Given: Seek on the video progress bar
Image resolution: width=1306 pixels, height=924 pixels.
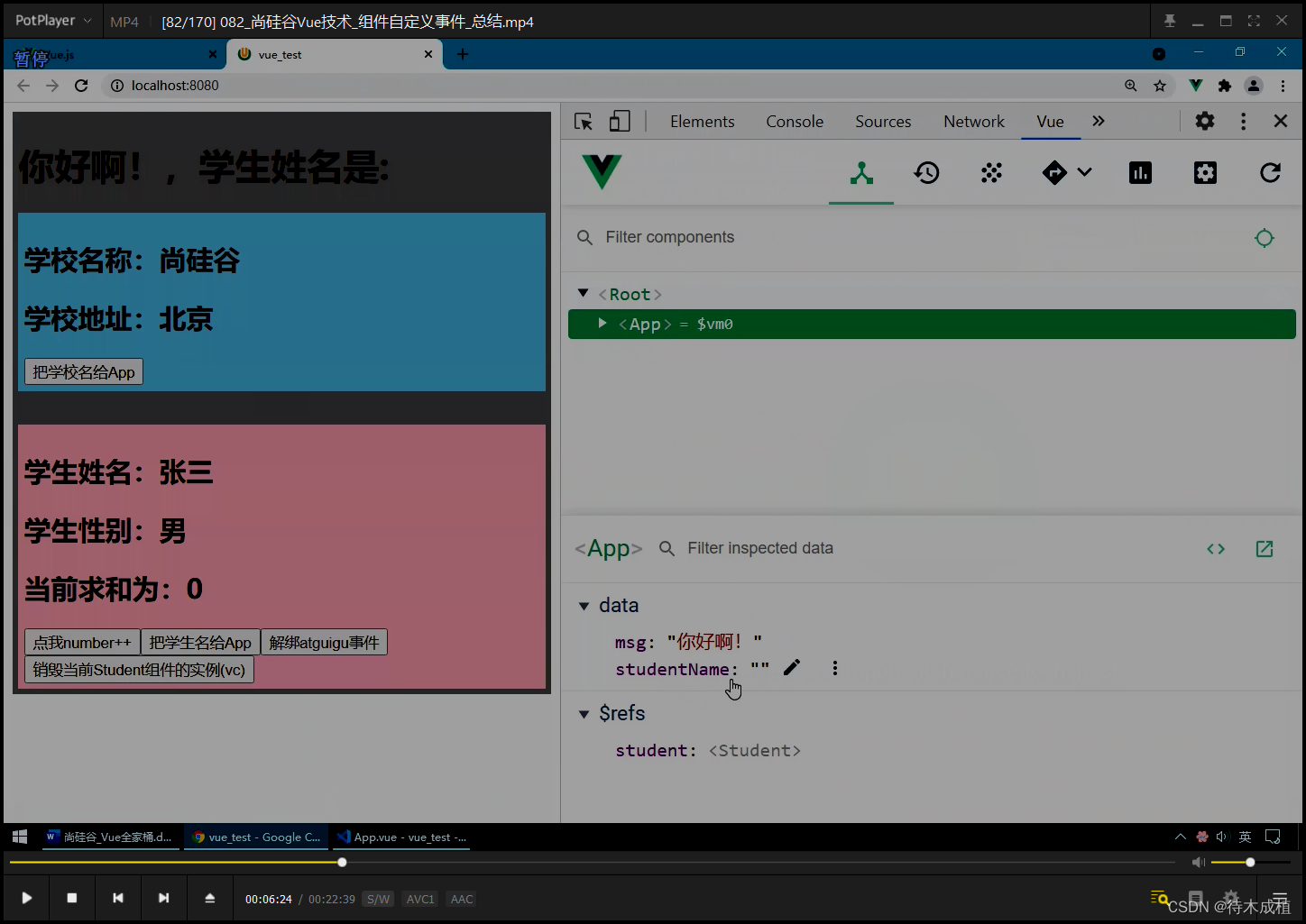Looking at the screenshot, I should [592, 863].
